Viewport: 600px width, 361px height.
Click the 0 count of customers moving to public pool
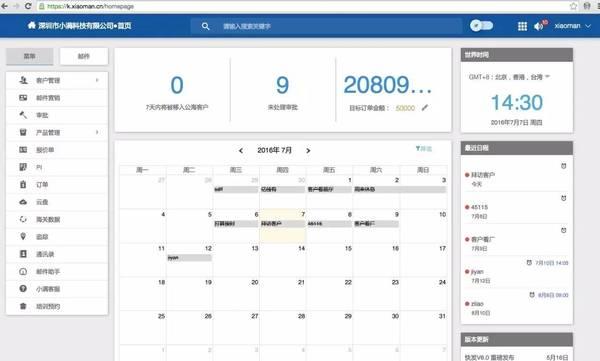tap(177, 85)
